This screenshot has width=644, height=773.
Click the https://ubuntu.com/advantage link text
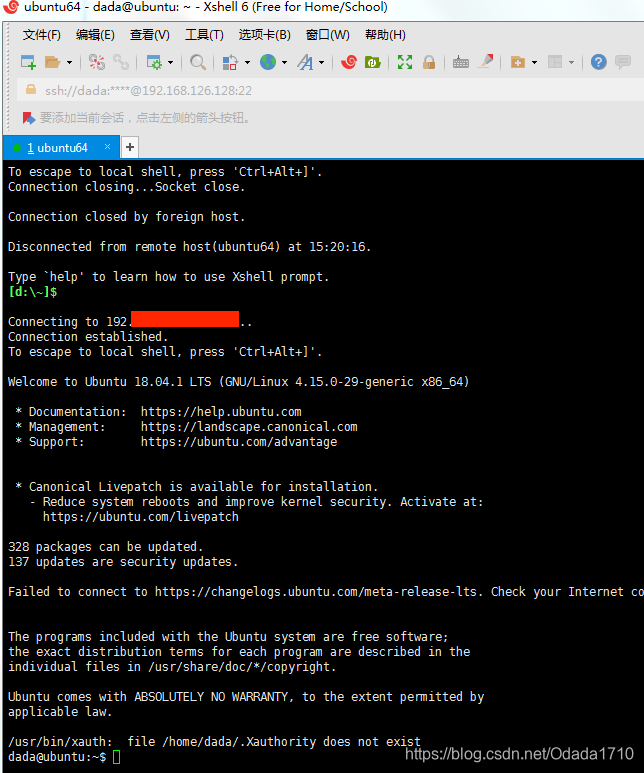click(239, 442)
